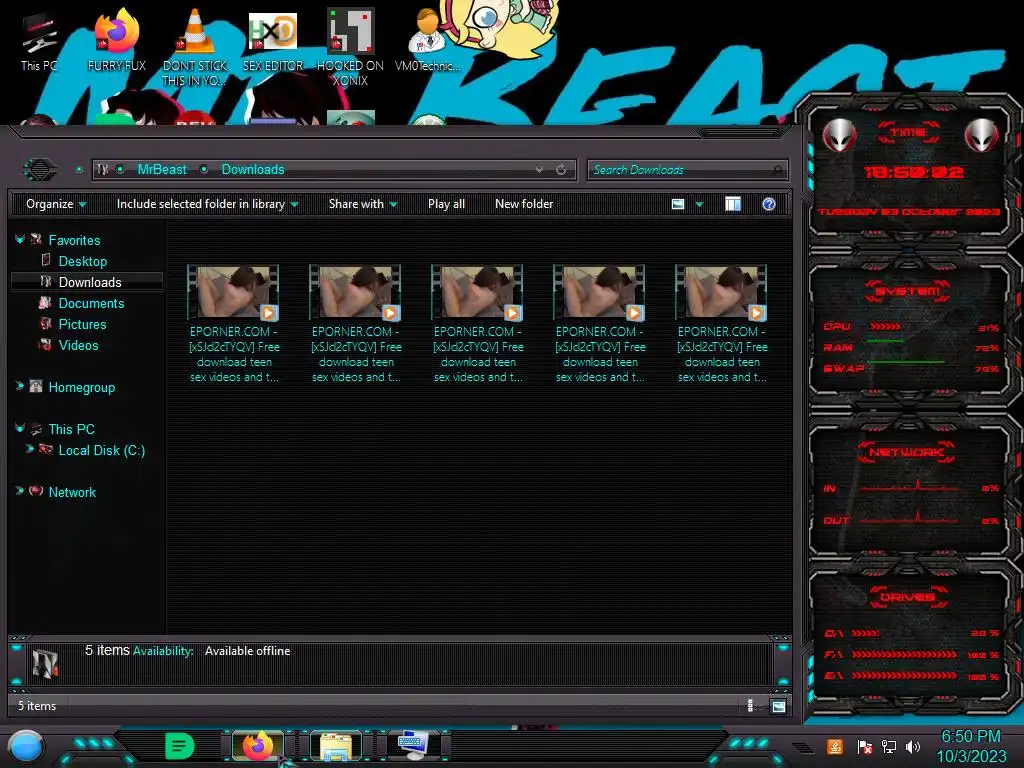Open Videos in navigation pane
This screenshot has height=768, width=1024.
click(78, 345)
